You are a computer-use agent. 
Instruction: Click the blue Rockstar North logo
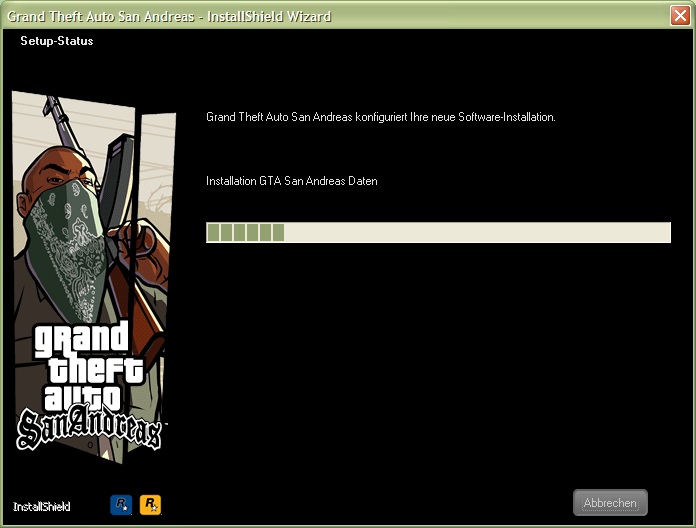click(121, 504)
